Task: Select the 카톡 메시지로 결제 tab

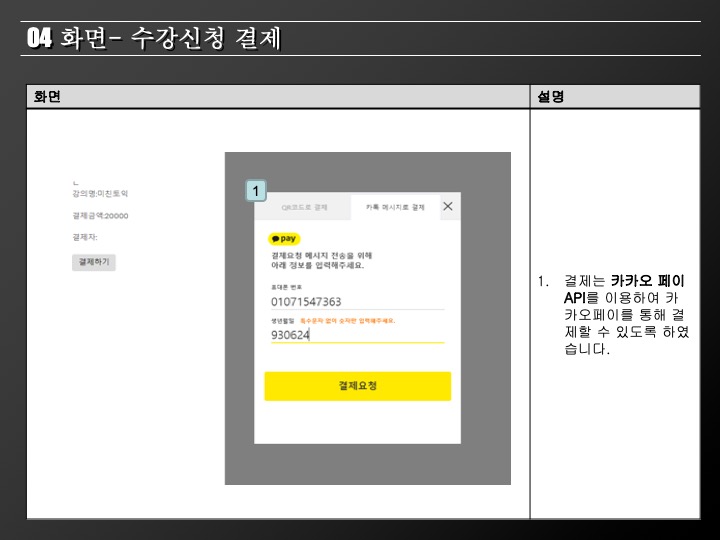Action: click(x=395, y=208)
